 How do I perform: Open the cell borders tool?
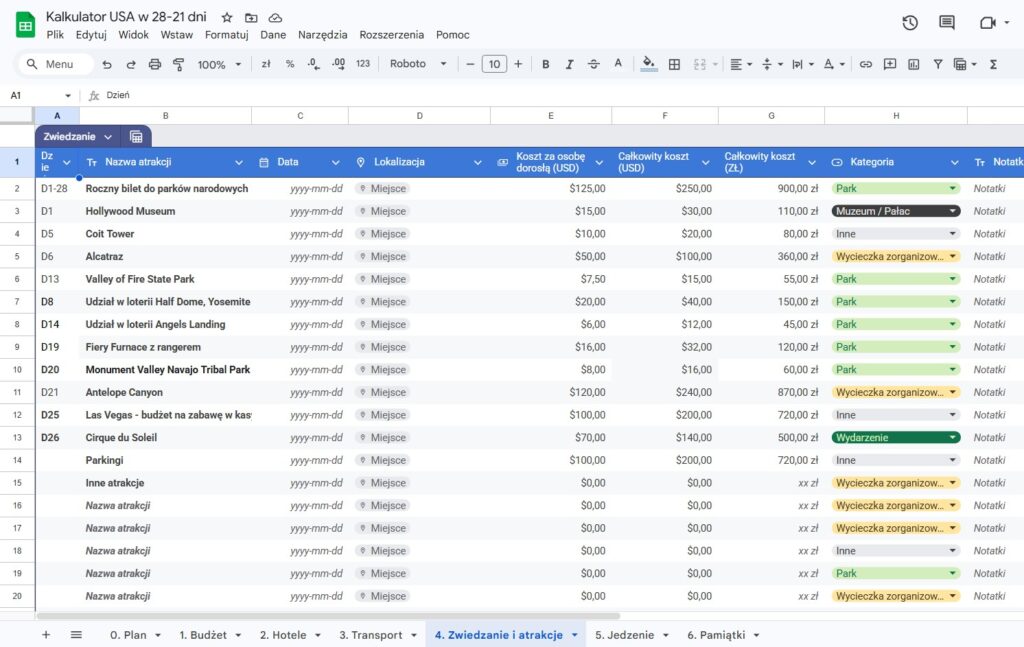674,64
